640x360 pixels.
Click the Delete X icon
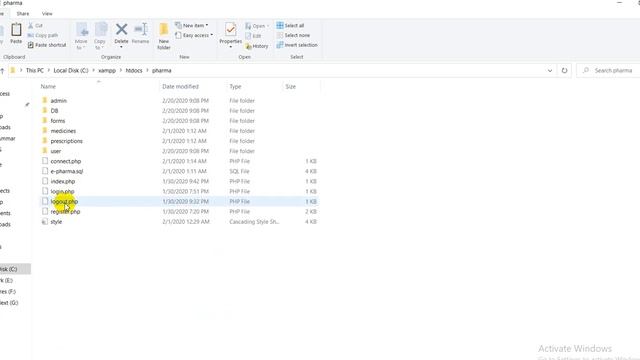[x=121, y=29]
